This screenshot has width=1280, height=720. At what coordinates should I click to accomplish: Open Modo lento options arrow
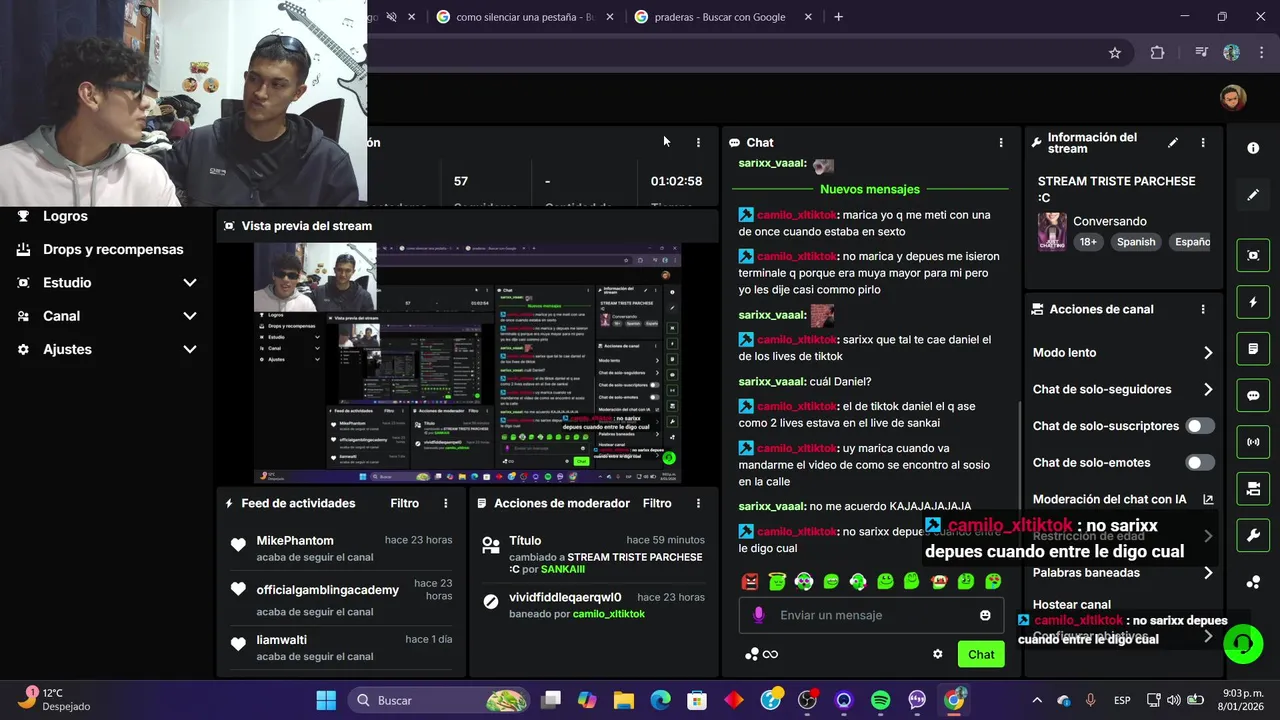(1208, 353)
